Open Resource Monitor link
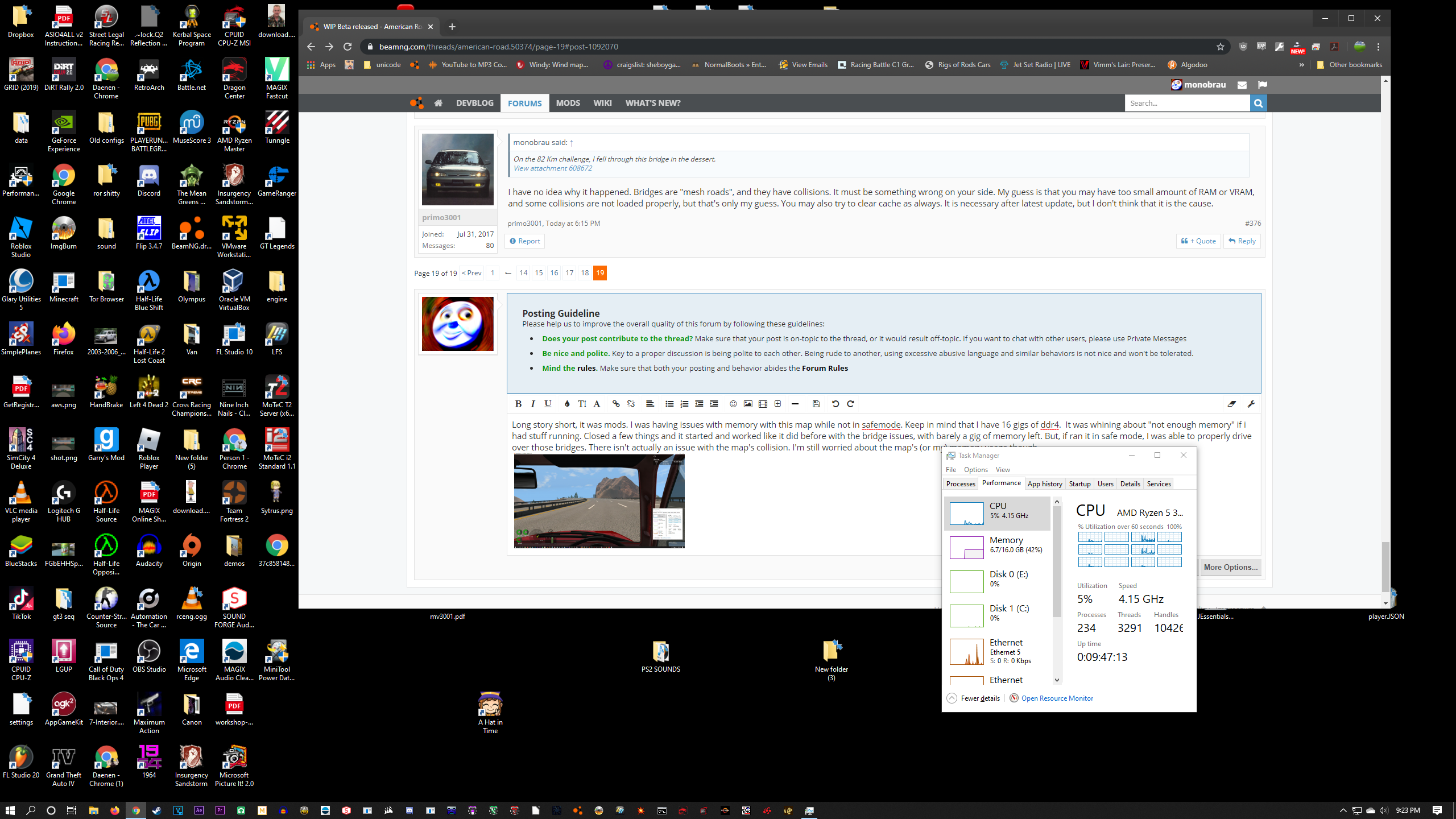This screenshot has height=819, width=1456. pyautogui.click(x=1057, y=698)
